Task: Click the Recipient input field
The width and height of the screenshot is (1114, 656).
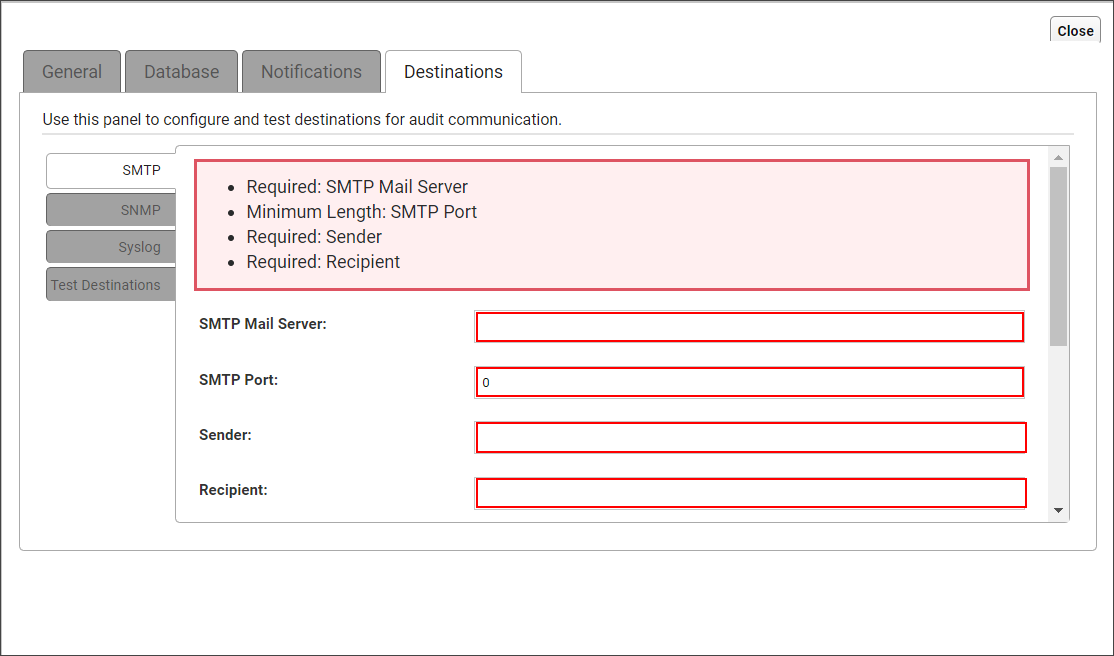Action: (749, 492)
